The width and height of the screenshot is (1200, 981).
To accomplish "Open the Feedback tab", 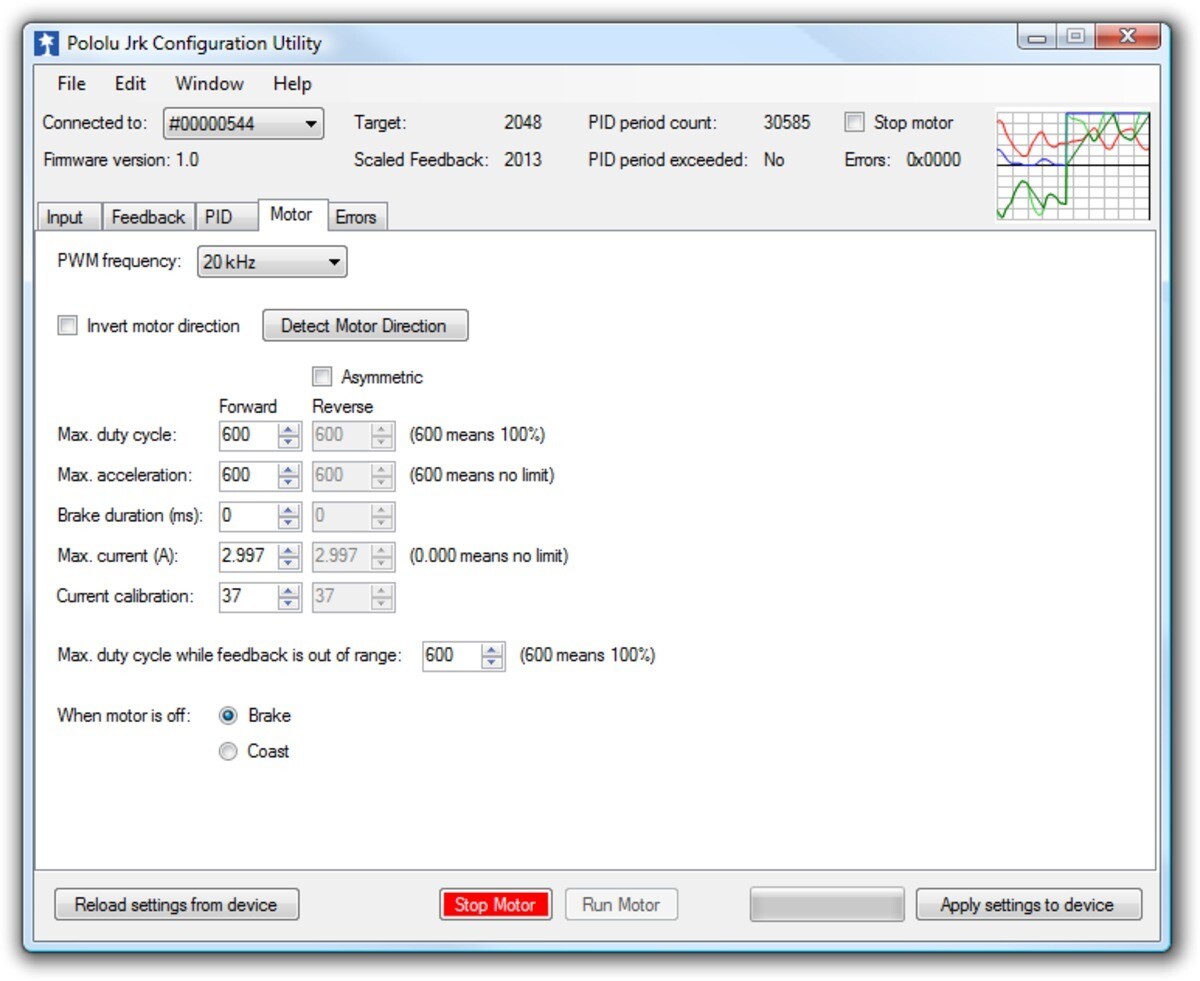I will [148, 217].
